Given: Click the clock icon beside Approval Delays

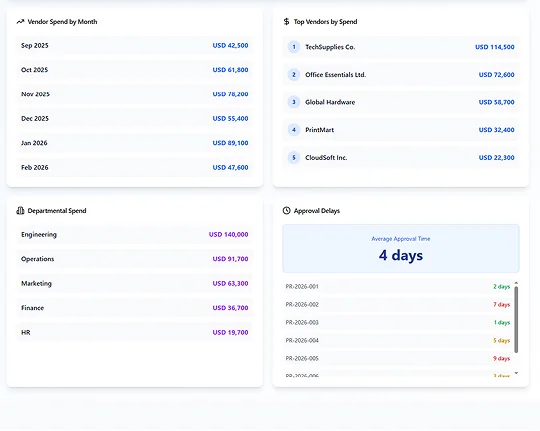Looking at the screenshot, I should (287, 211).
